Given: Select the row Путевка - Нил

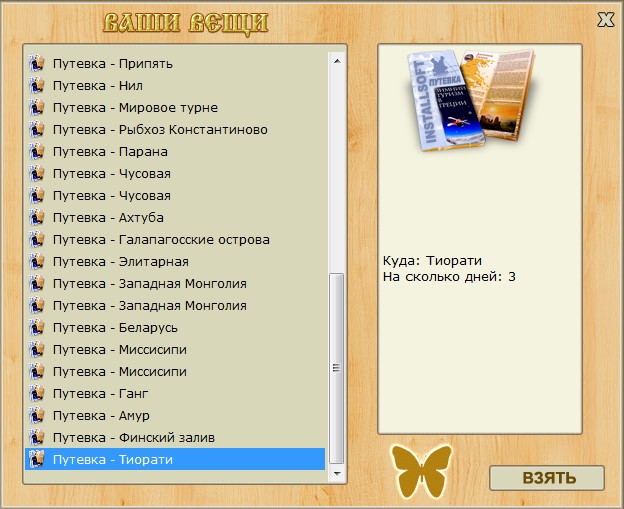Looking at the screenshot, I should coord(175,86).
